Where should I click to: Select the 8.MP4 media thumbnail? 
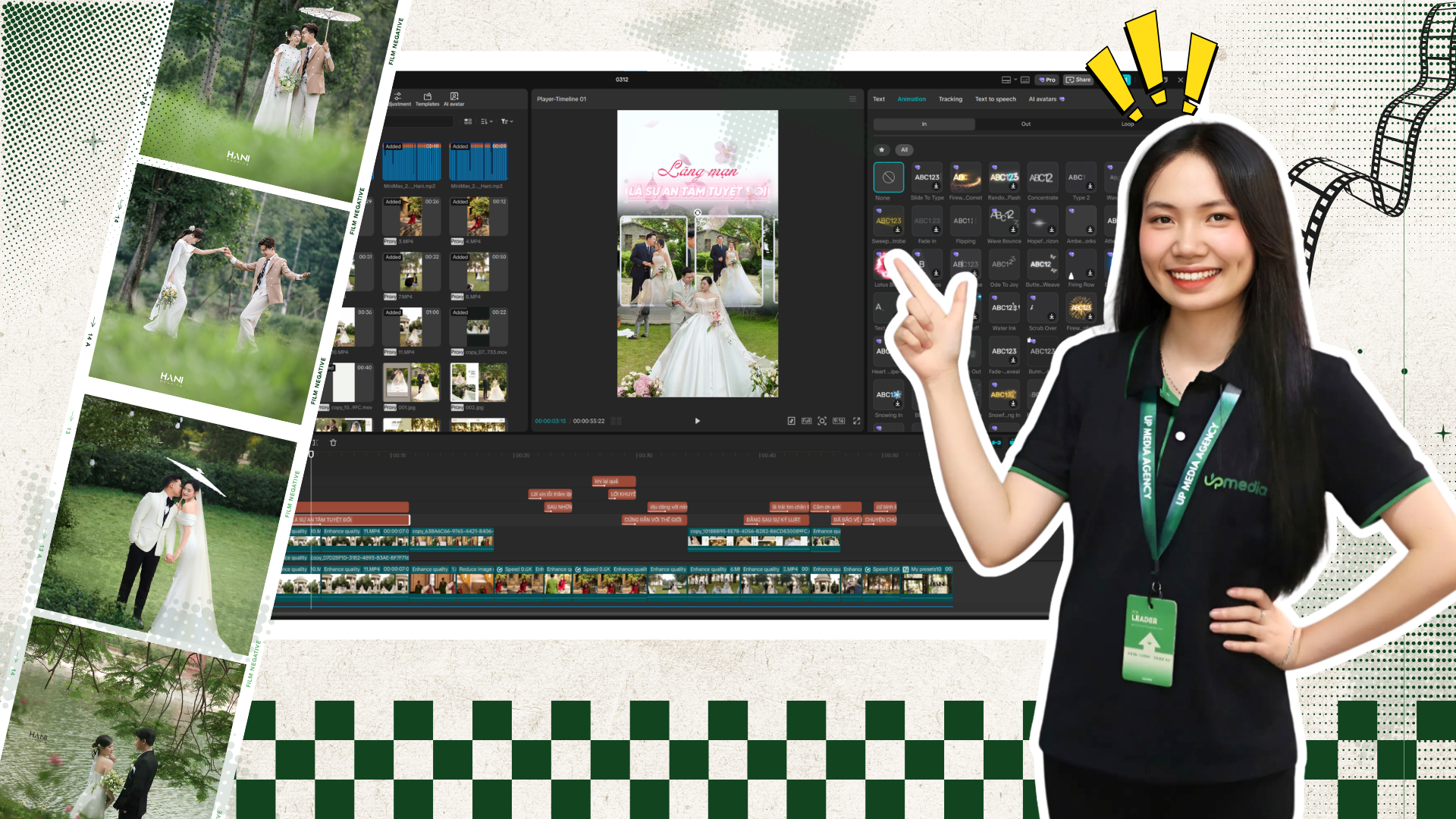tap(479, 272)
